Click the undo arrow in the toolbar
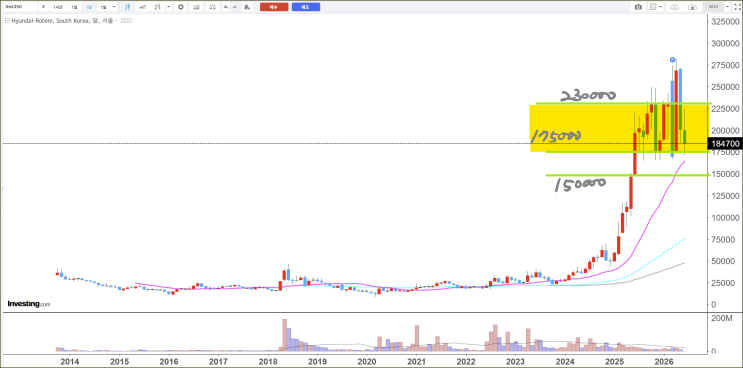743x368 pixels. pyautogui.click(x=226, y=7)
